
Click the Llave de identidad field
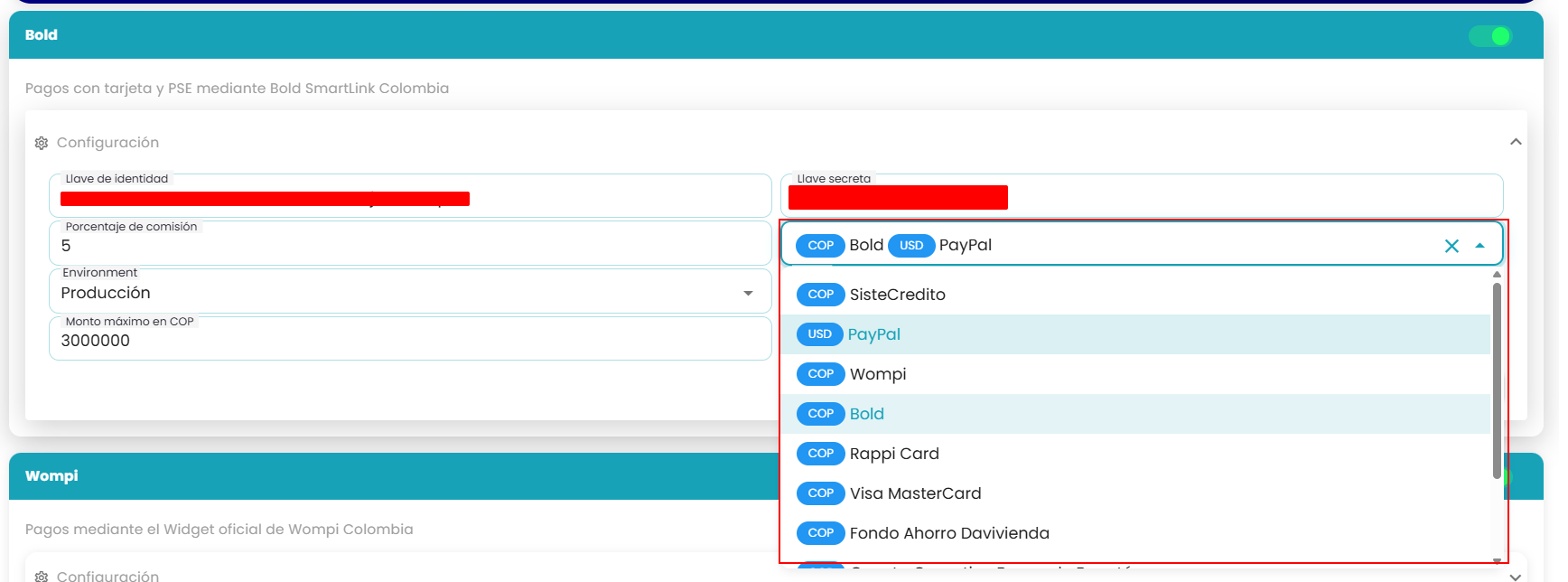pos(410,195)
